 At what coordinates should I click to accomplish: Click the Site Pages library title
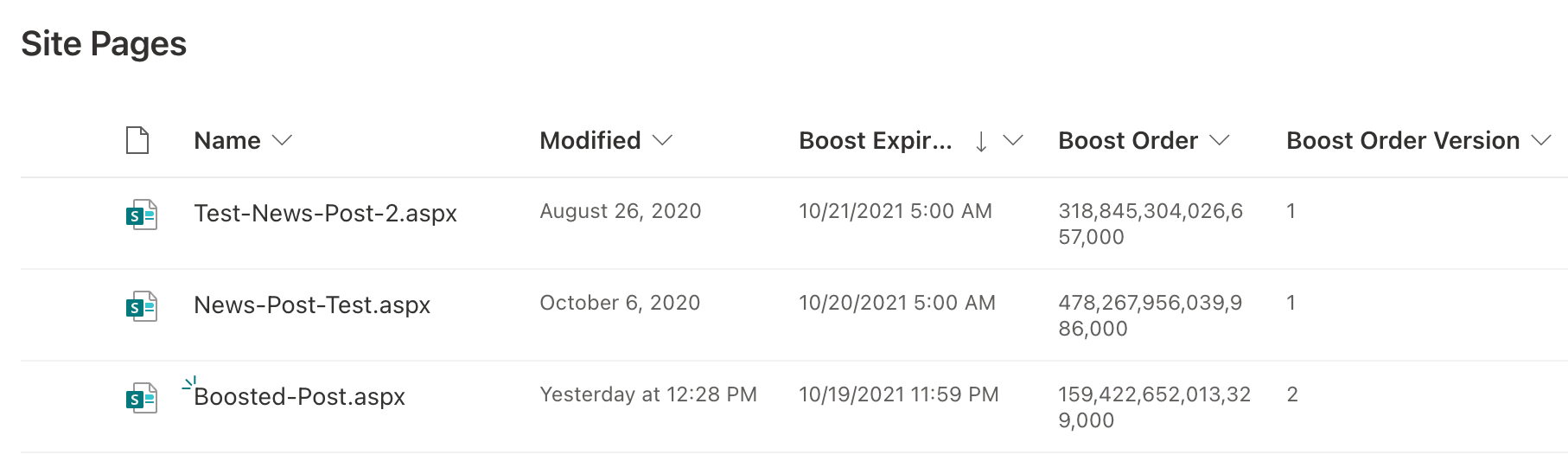(x=104, y=44)
